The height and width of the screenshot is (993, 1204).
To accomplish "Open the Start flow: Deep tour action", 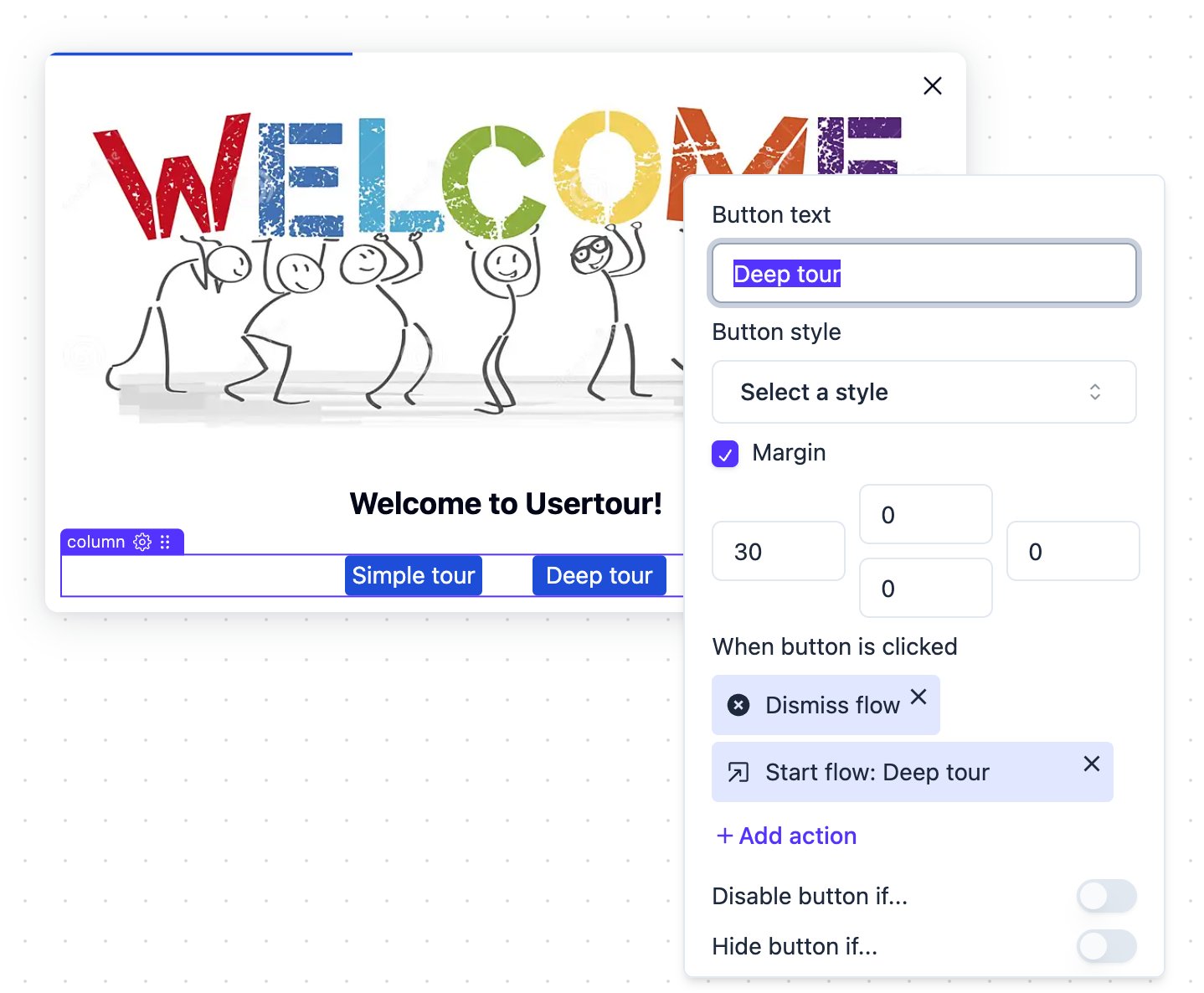I will 913,772.
